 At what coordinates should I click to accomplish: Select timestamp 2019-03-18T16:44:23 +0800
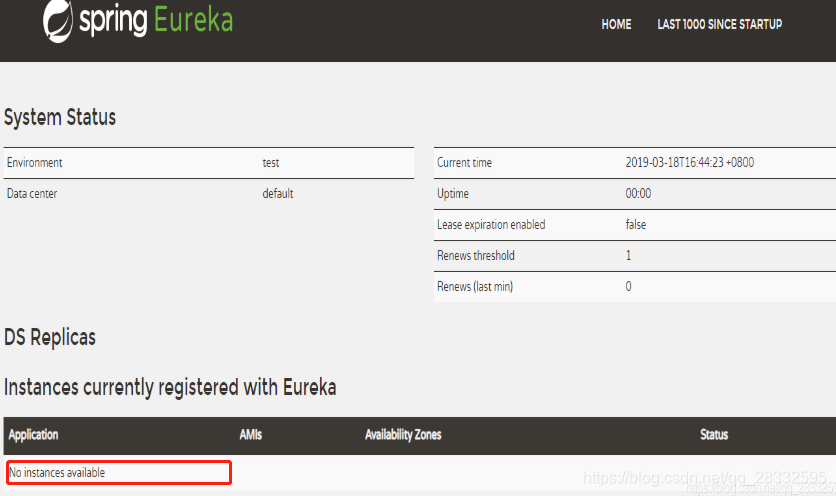click(690, 163)
